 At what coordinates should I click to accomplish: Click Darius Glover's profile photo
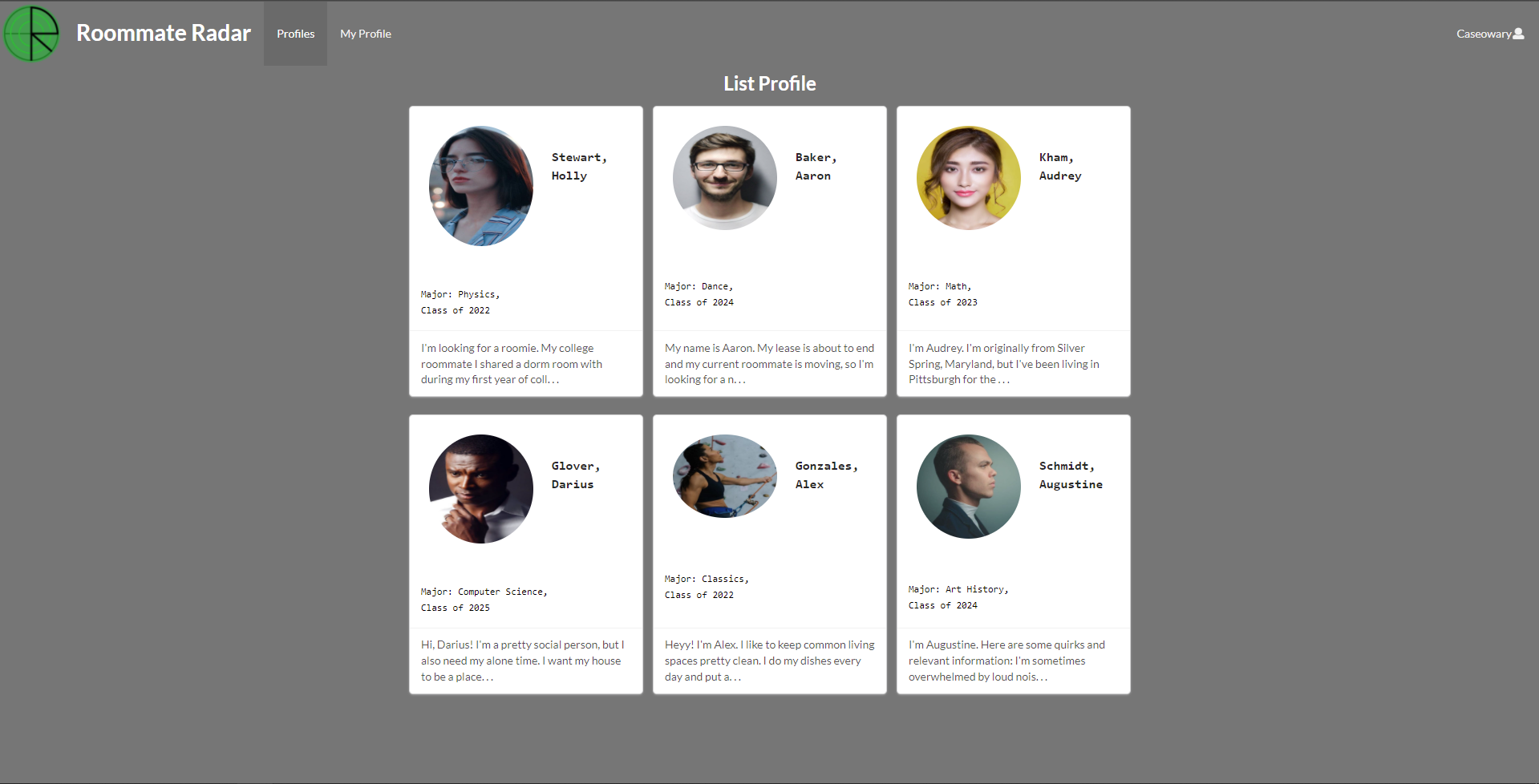click(481, 489)
